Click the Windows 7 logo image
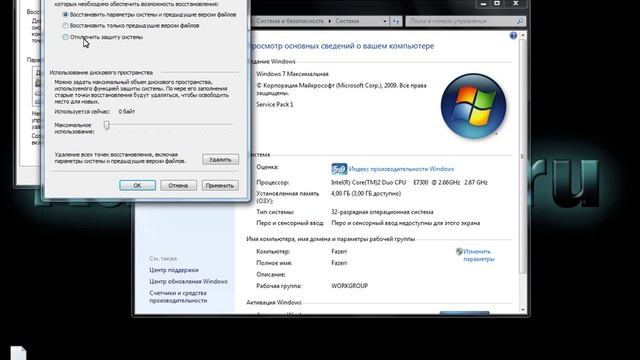The image size is (640, 360). click(x=473, y=106)
